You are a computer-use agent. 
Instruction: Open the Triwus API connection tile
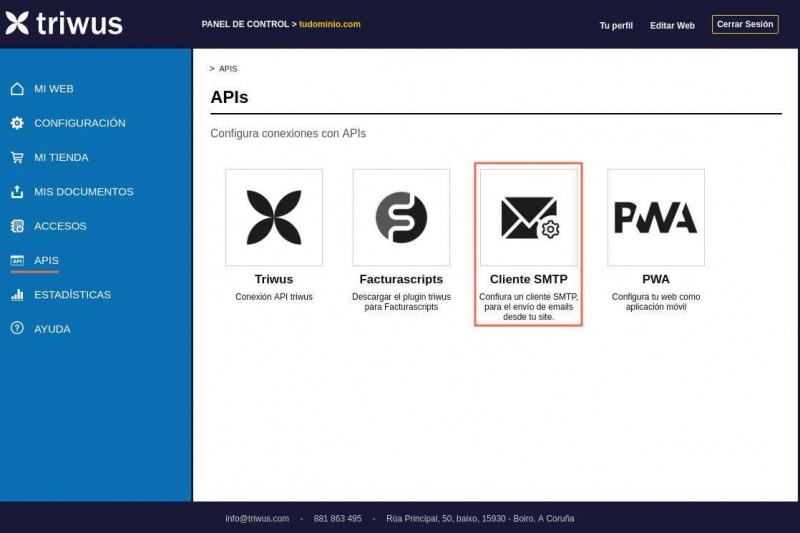274,217
